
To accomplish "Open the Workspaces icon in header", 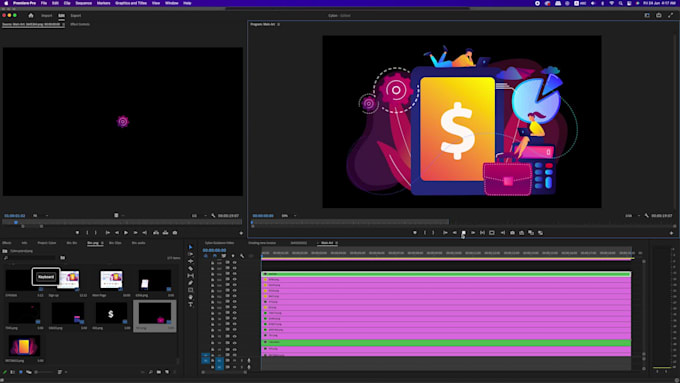I will click(x=647, y=16).
